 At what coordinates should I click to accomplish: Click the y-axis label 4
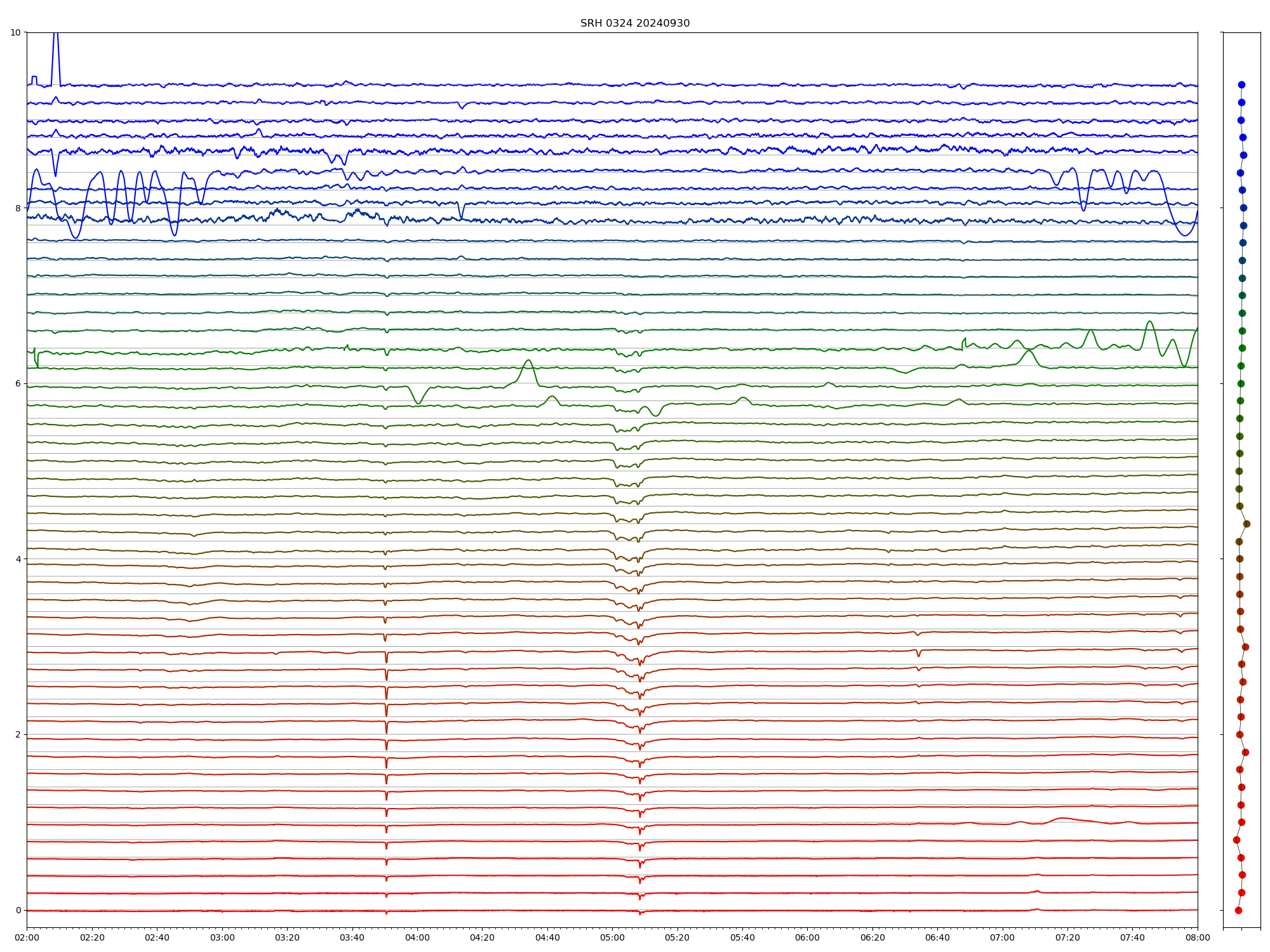(x=18, y=559)
